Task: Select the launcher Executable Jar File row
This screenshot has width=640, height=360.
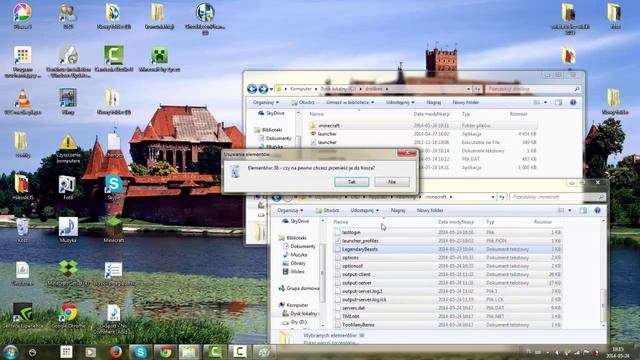Action: [422, 142]
